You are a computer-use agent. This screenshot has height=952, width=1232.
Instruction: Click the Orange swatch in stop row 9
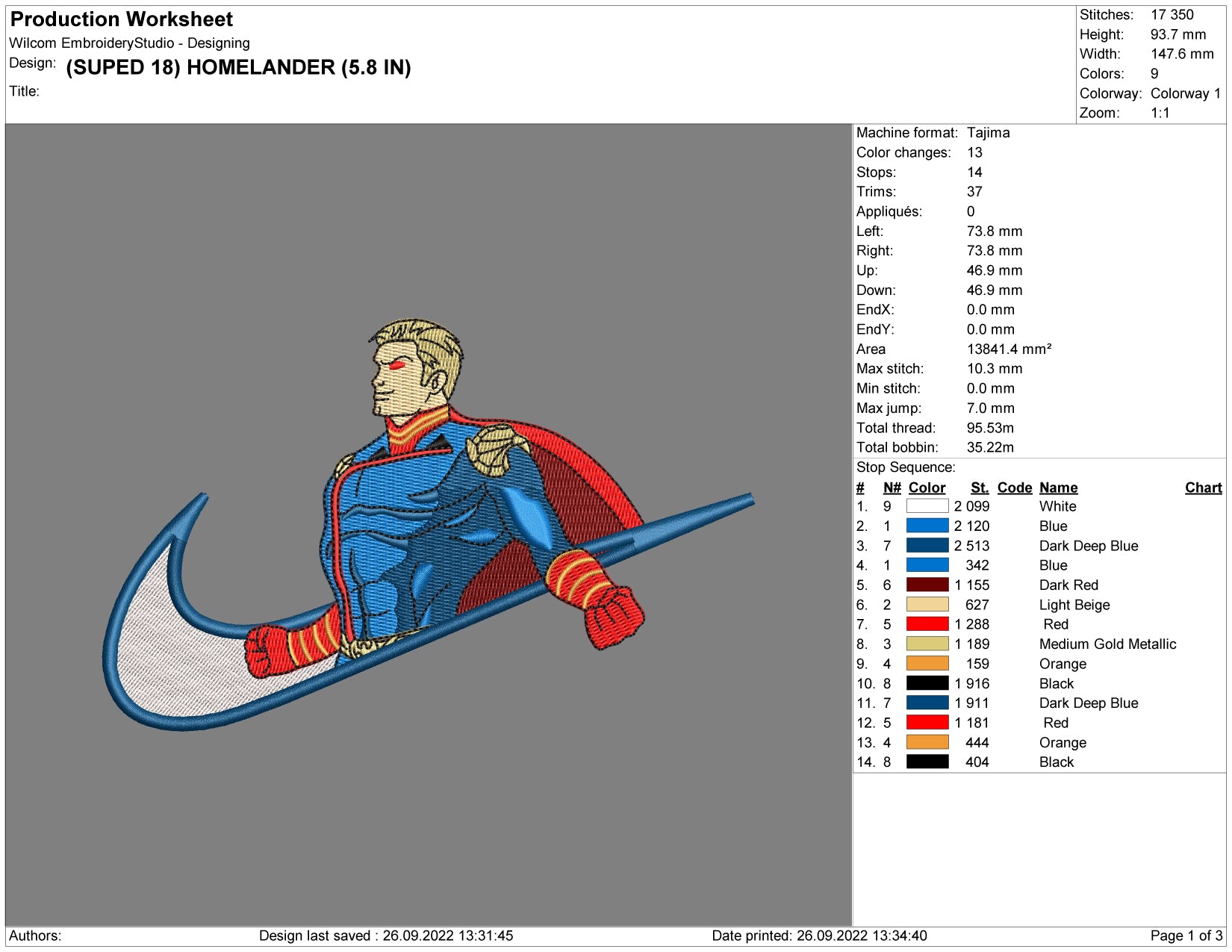pyautogui.click(x=927, y=664)
